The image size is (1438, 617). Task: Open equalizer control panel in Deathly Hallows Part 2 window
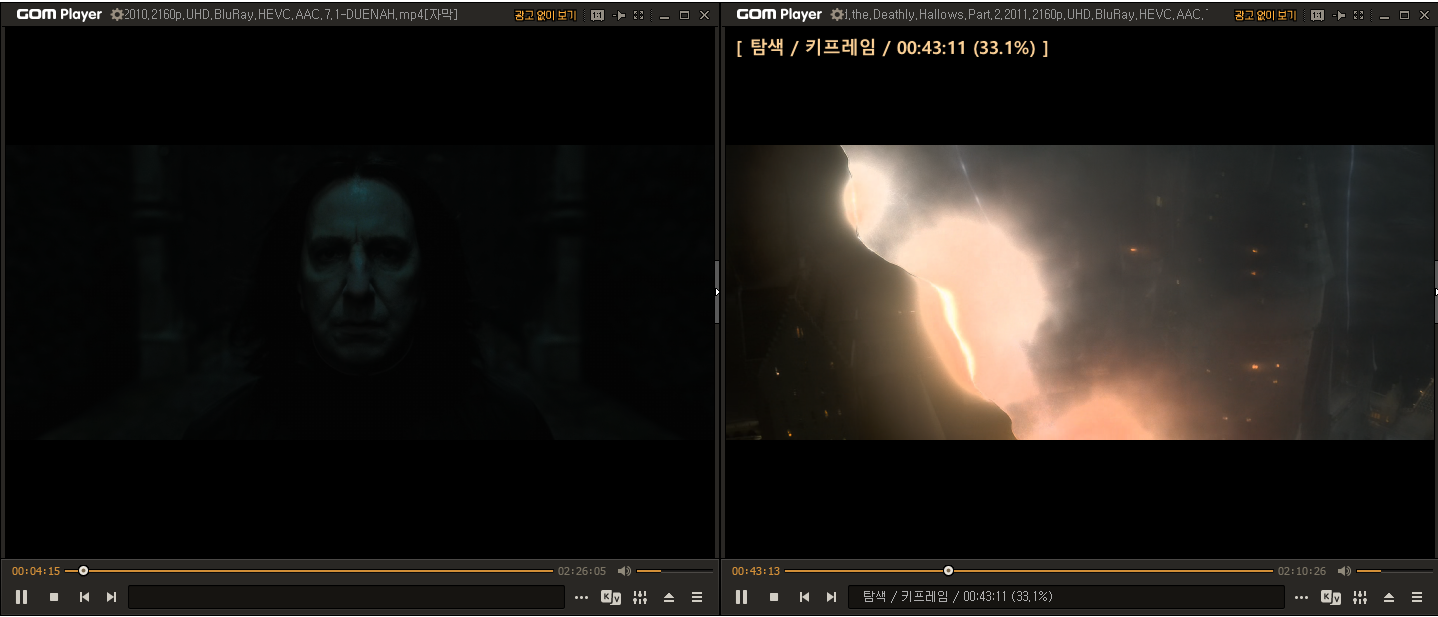tap(1360, 597)
